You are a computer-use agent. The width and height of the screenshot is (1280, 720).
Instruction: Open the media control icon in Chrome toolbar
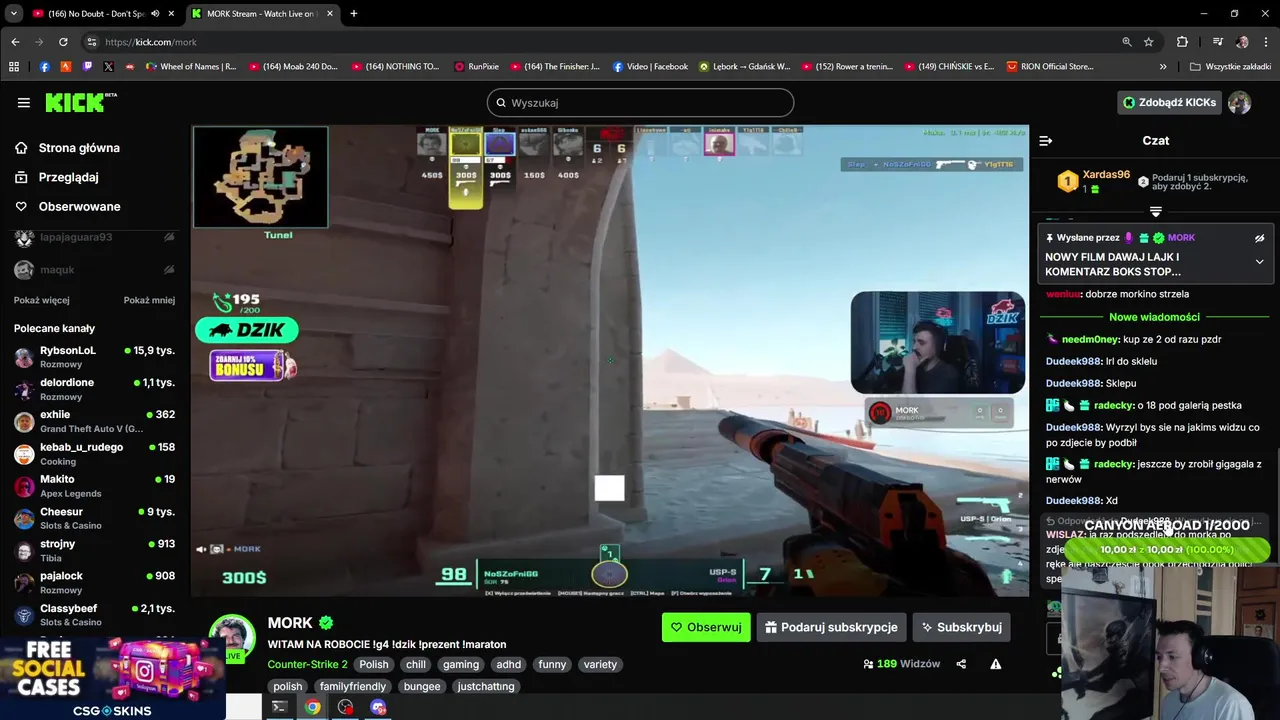pyautogui.click(x=1217, y=42)
